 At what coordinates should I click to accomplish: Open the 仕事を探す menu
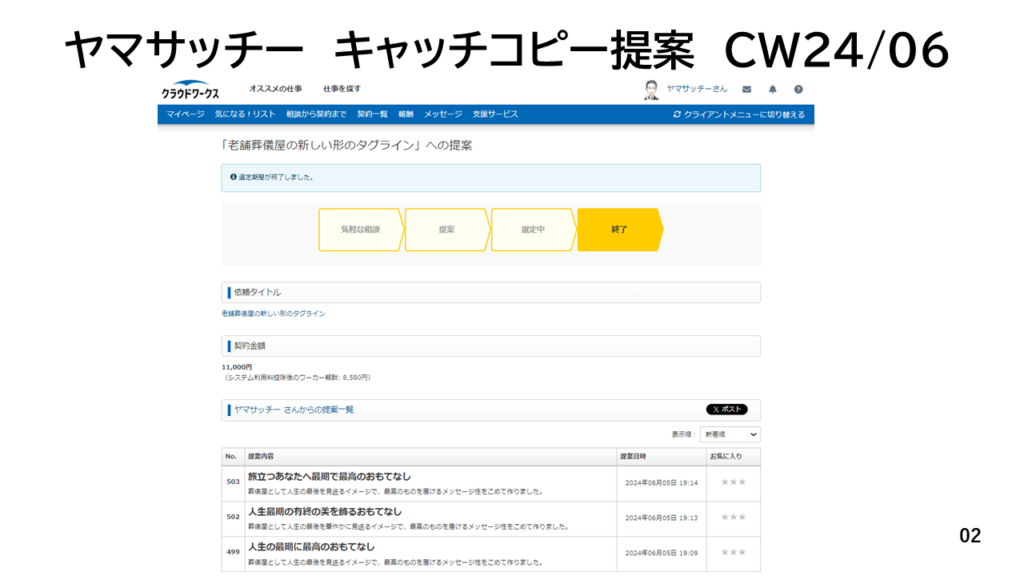342,89
